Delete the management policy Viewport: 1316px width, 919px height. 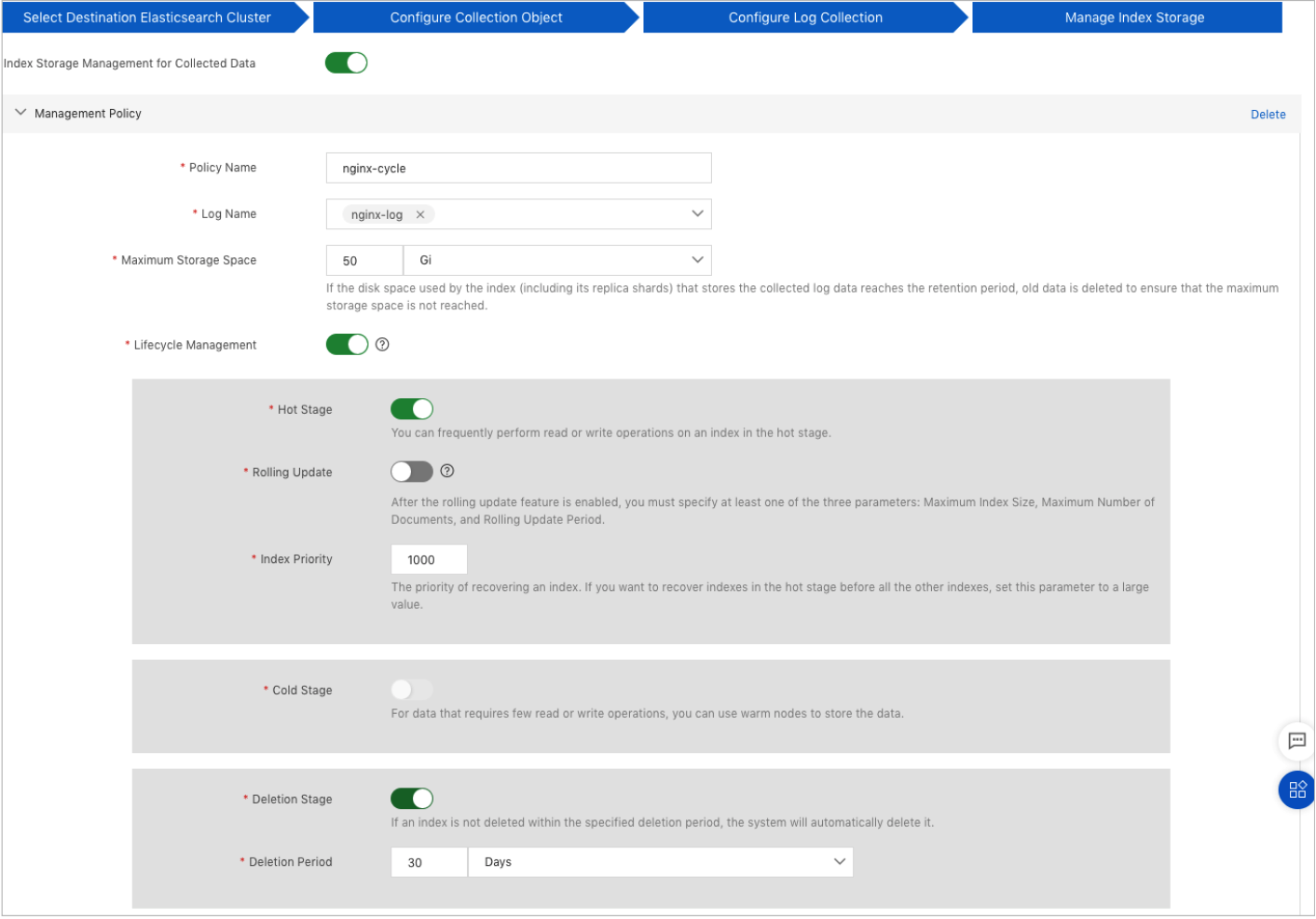click(1268, 115)
